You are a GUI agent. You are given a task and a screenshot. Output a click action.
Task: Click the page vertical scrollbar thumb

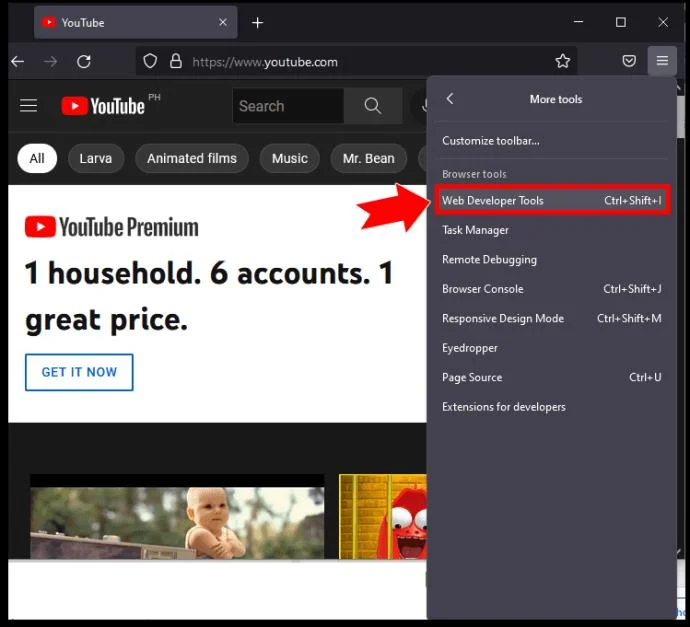(x=681, y=117)
